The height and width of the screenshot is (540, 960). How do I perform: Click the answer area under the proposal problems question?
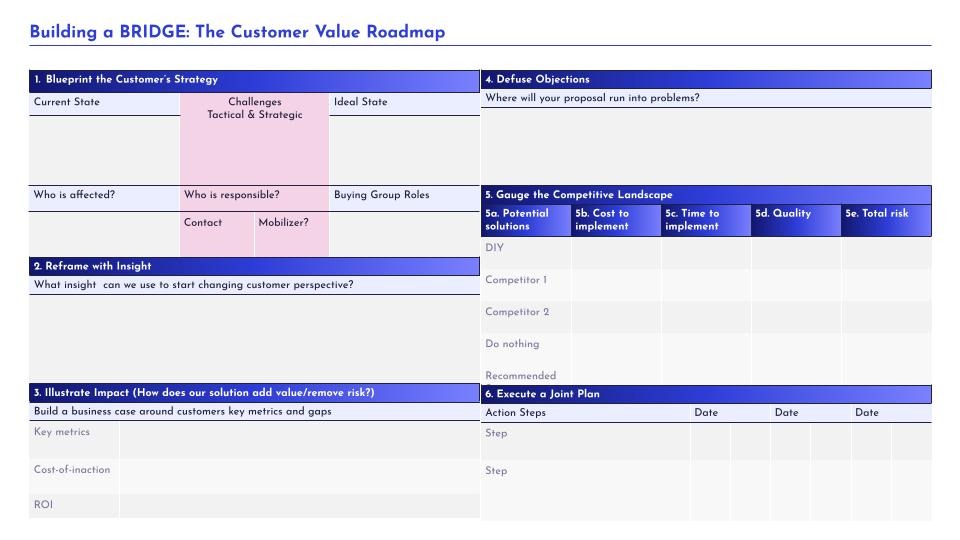pyautogui.click(x=706, y=146)
